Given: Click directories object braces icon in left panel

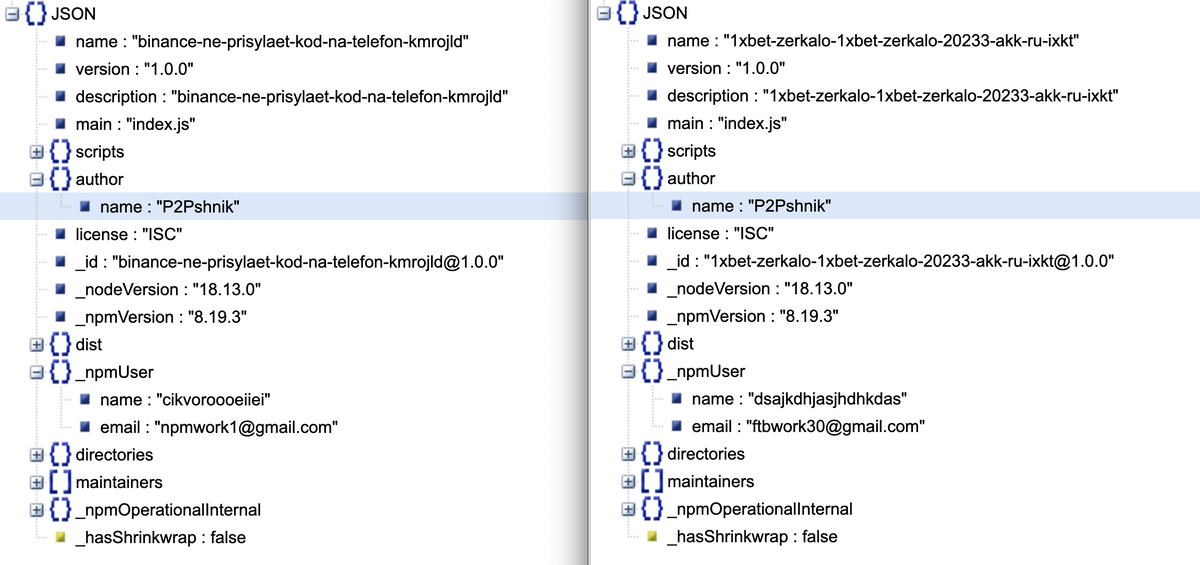Looking at the screenshot, I should [x=60, y=455].
